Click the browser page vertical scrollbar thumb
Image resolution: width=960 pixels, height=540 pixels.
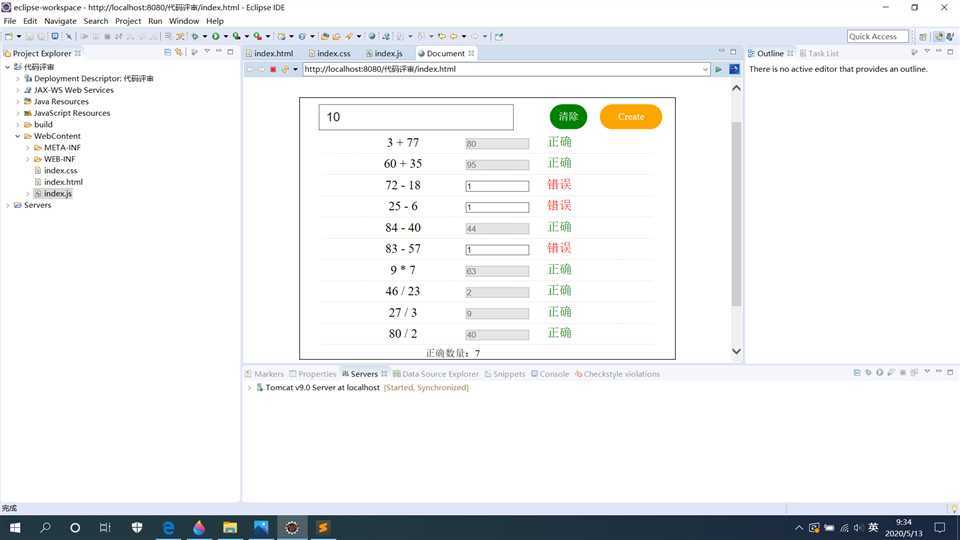(737, 212)
